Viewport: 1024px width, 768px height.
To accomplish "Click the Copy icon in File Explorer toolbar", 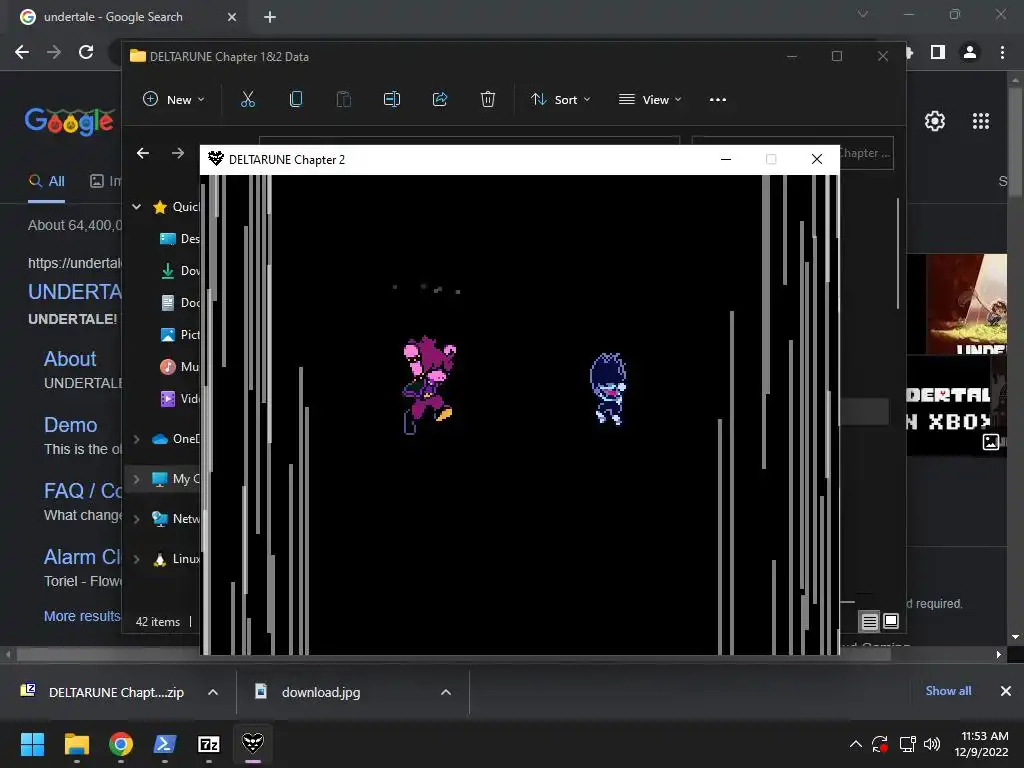I will 296,99.
